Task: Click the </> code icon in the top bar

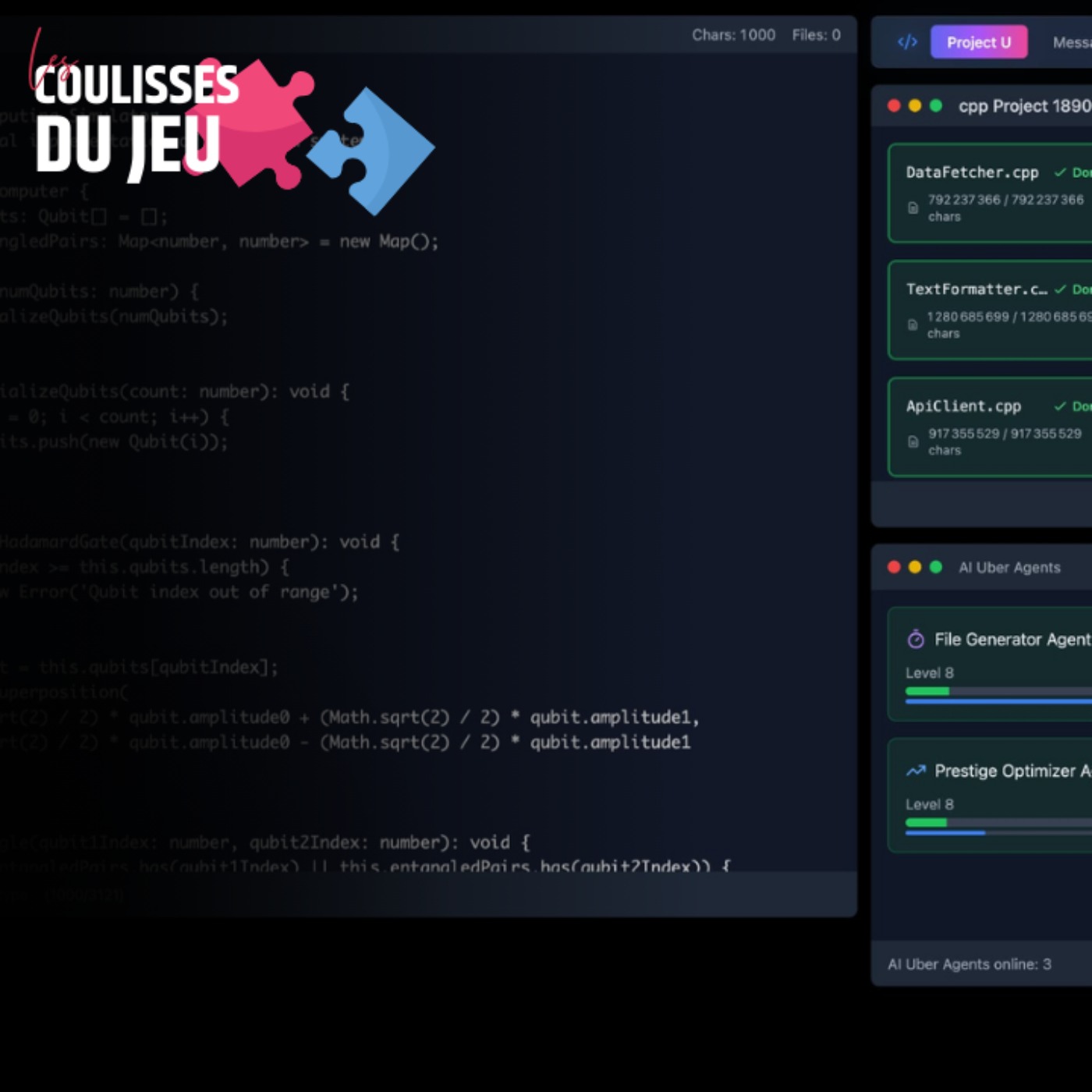Action: (x=906, y=42)
